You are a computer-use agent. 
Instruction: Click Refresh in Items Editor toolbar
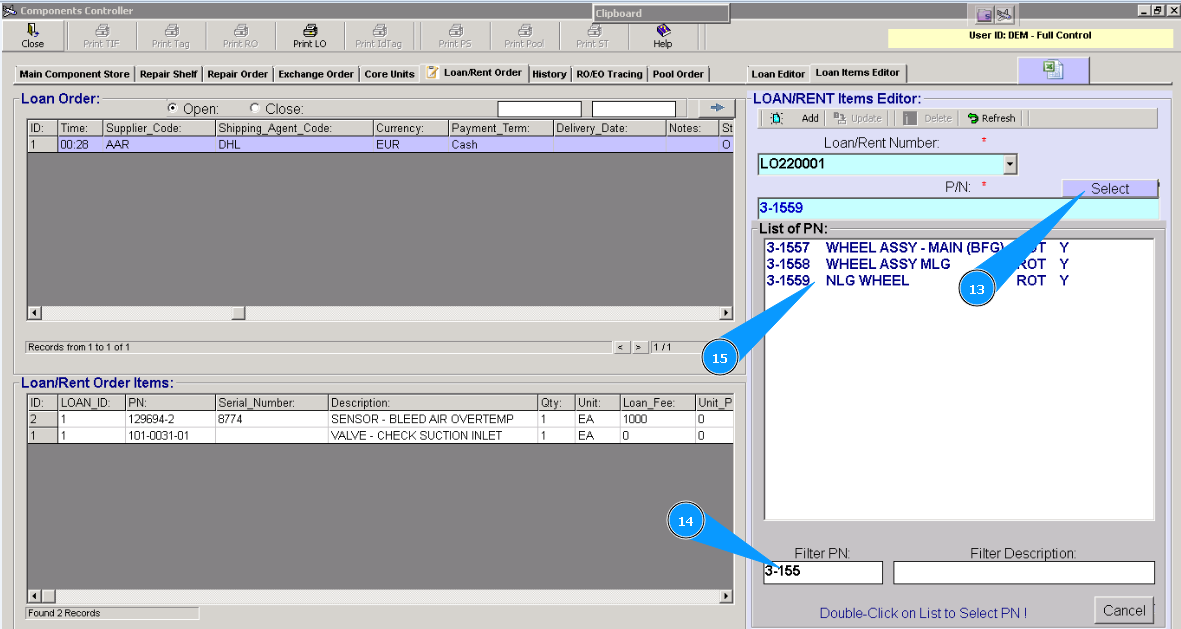coord(992,118)
